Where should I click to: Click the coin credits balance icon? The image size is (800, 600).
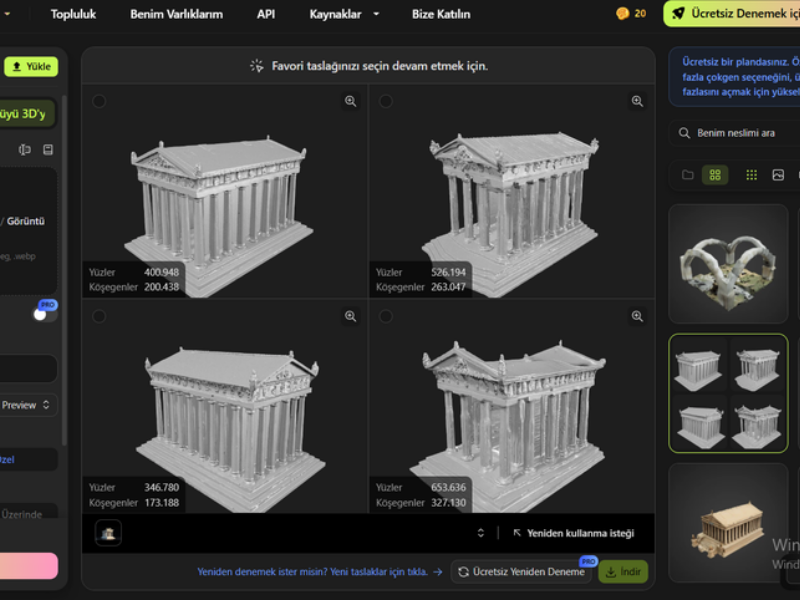(622, 14)
